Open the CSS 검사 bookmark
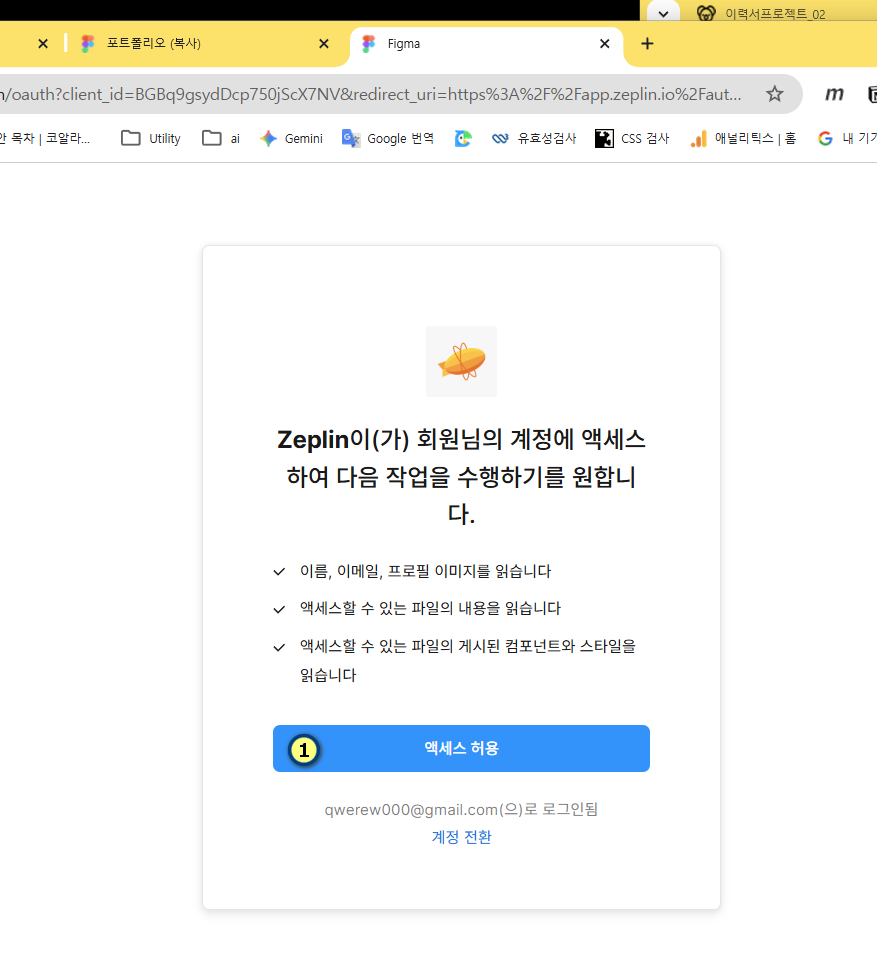 click(632, 139)
